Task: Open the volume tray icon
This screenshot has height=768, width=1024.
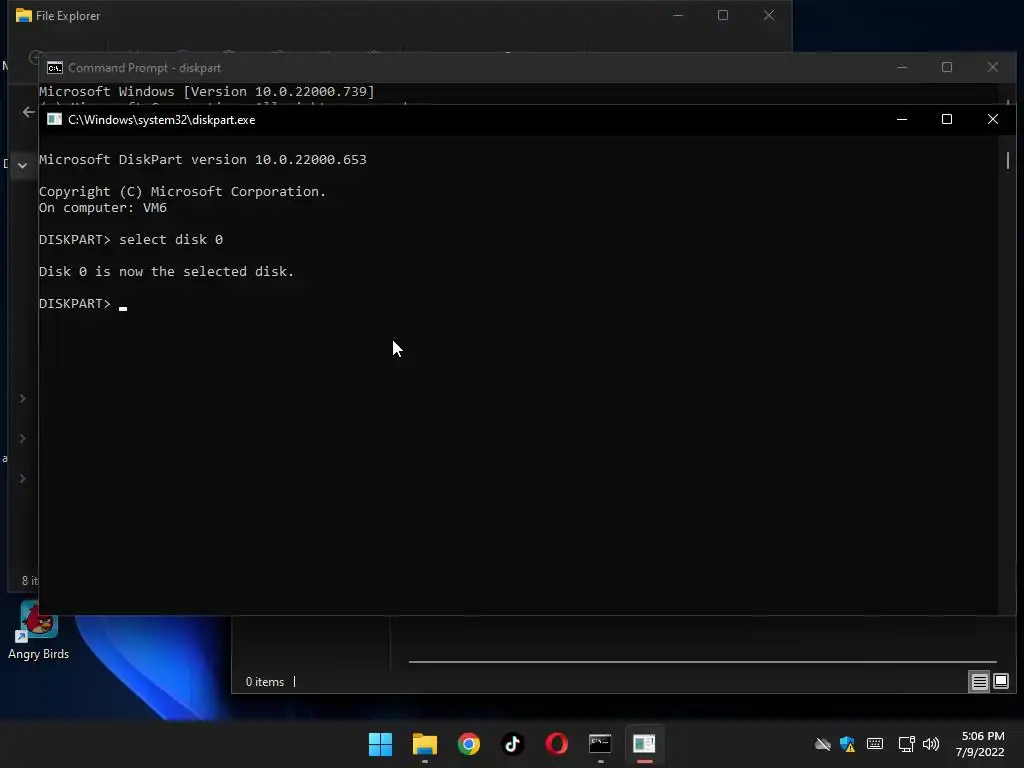Action: pyautogui.click(x=931, y=744)
